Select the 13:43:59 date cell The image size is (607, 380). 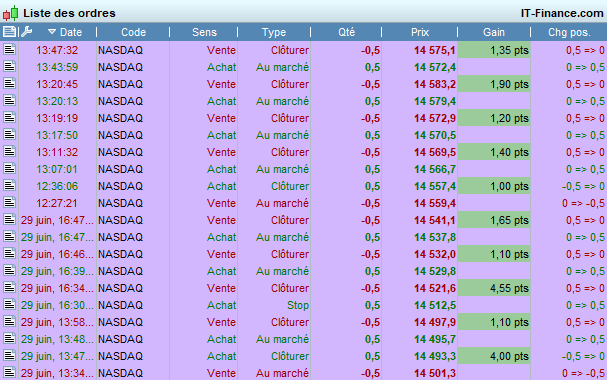(57, 67)
